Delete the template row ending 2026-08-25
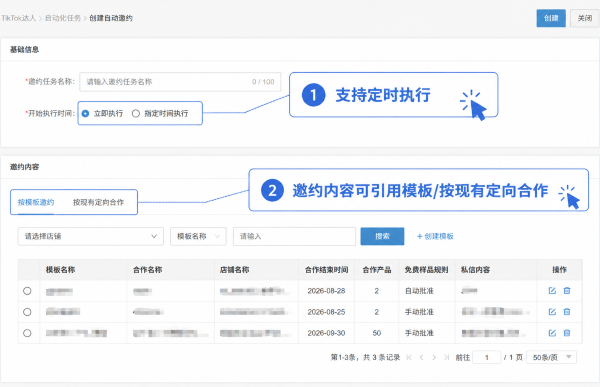This screenshot has width=600, height=387. (567, 312)
